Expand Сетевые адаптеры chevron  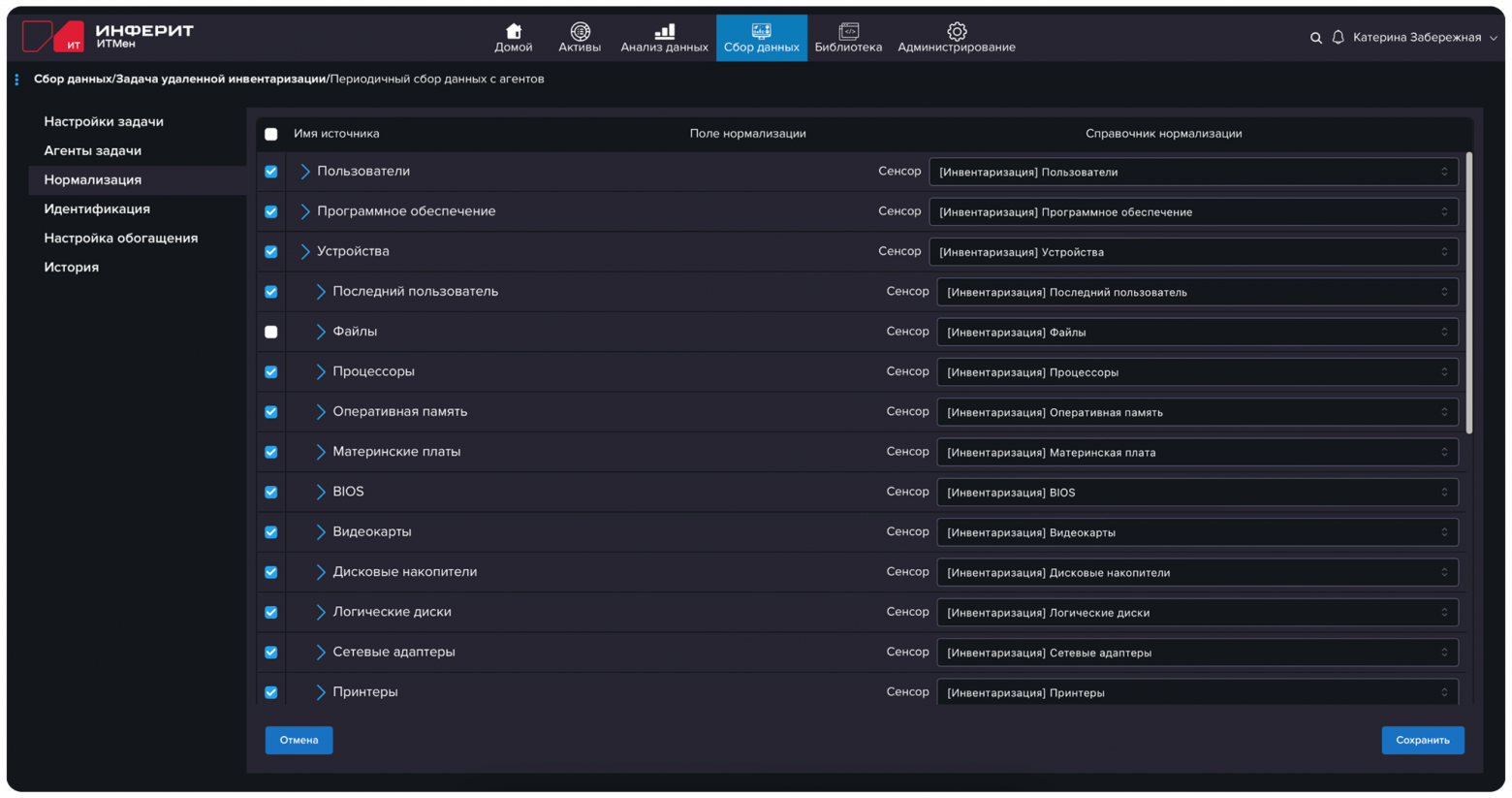320,653
